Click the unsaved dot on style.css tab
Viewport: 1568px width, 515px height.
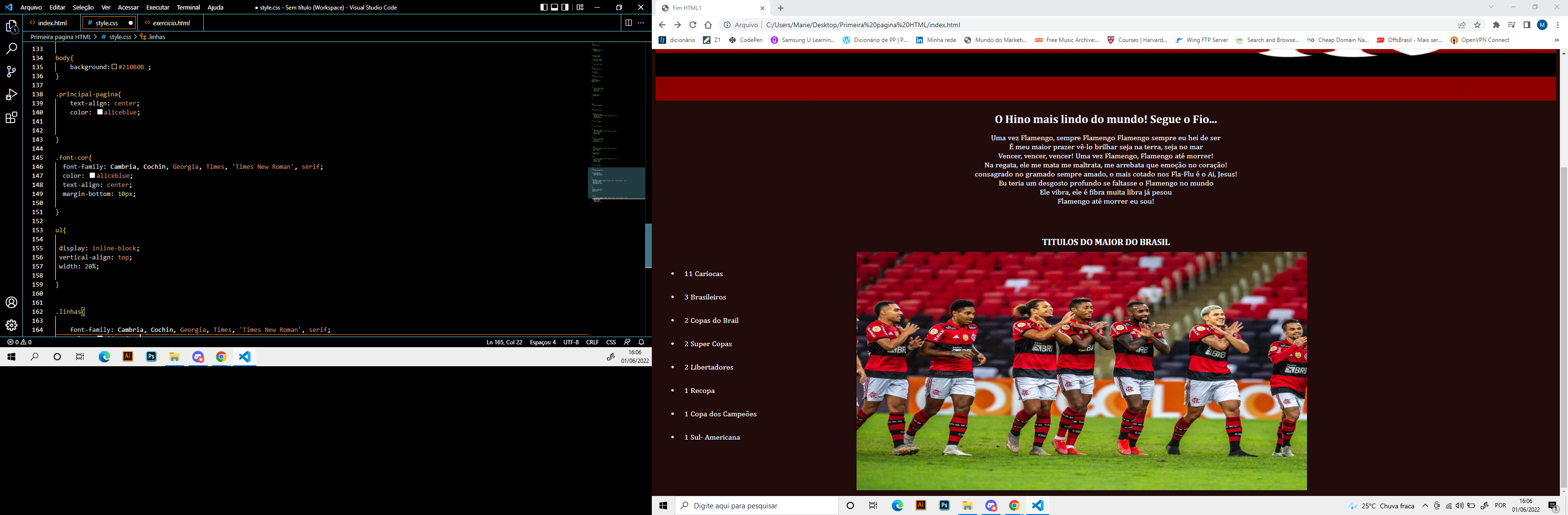130,23
